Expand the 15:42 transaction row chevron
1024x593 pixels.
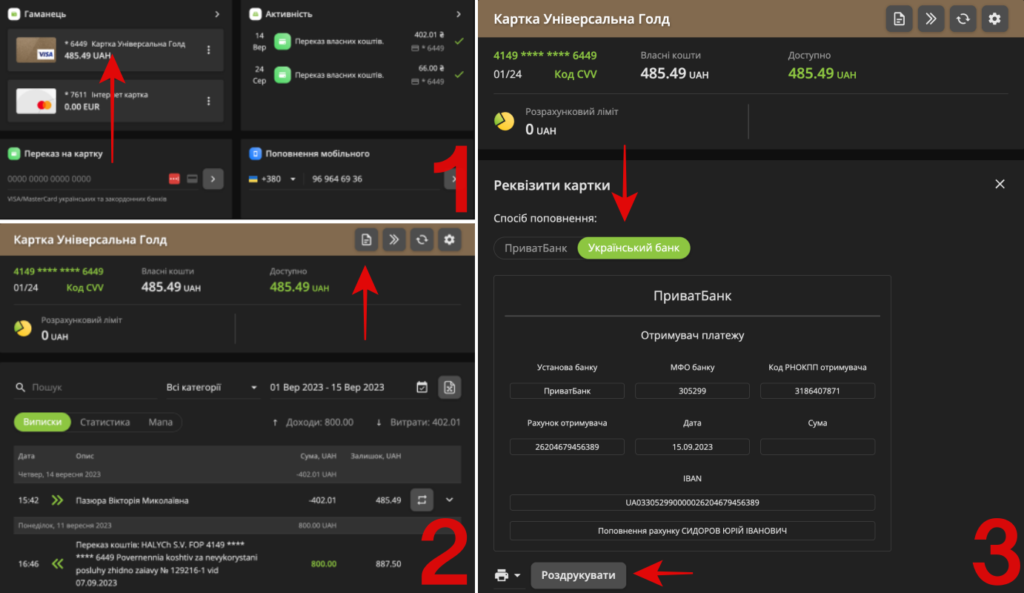coord(449,500)
